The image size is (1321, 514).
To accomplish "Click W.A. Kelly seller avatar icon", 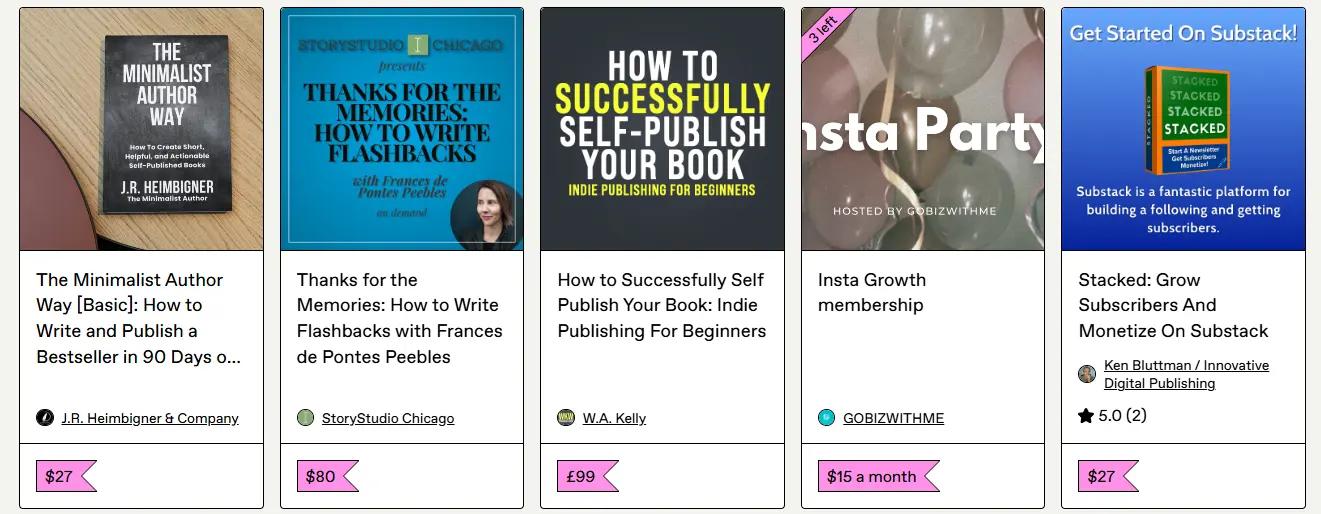I will pyautogui.click(x=566, y=418).
